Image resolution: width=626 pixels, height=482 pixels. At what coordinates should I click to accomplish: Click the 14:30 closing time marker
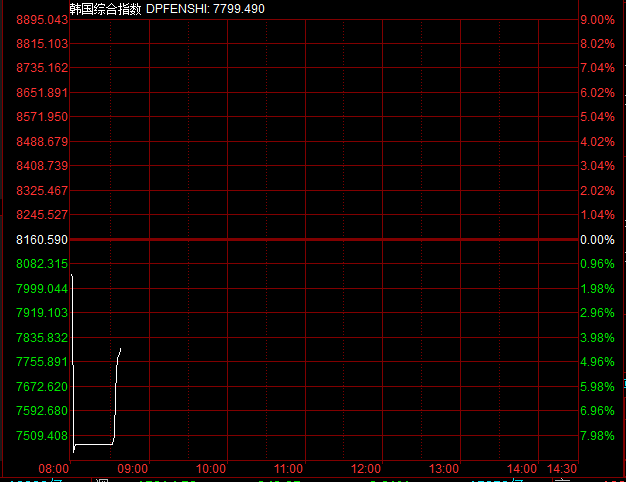pos(562,468)
